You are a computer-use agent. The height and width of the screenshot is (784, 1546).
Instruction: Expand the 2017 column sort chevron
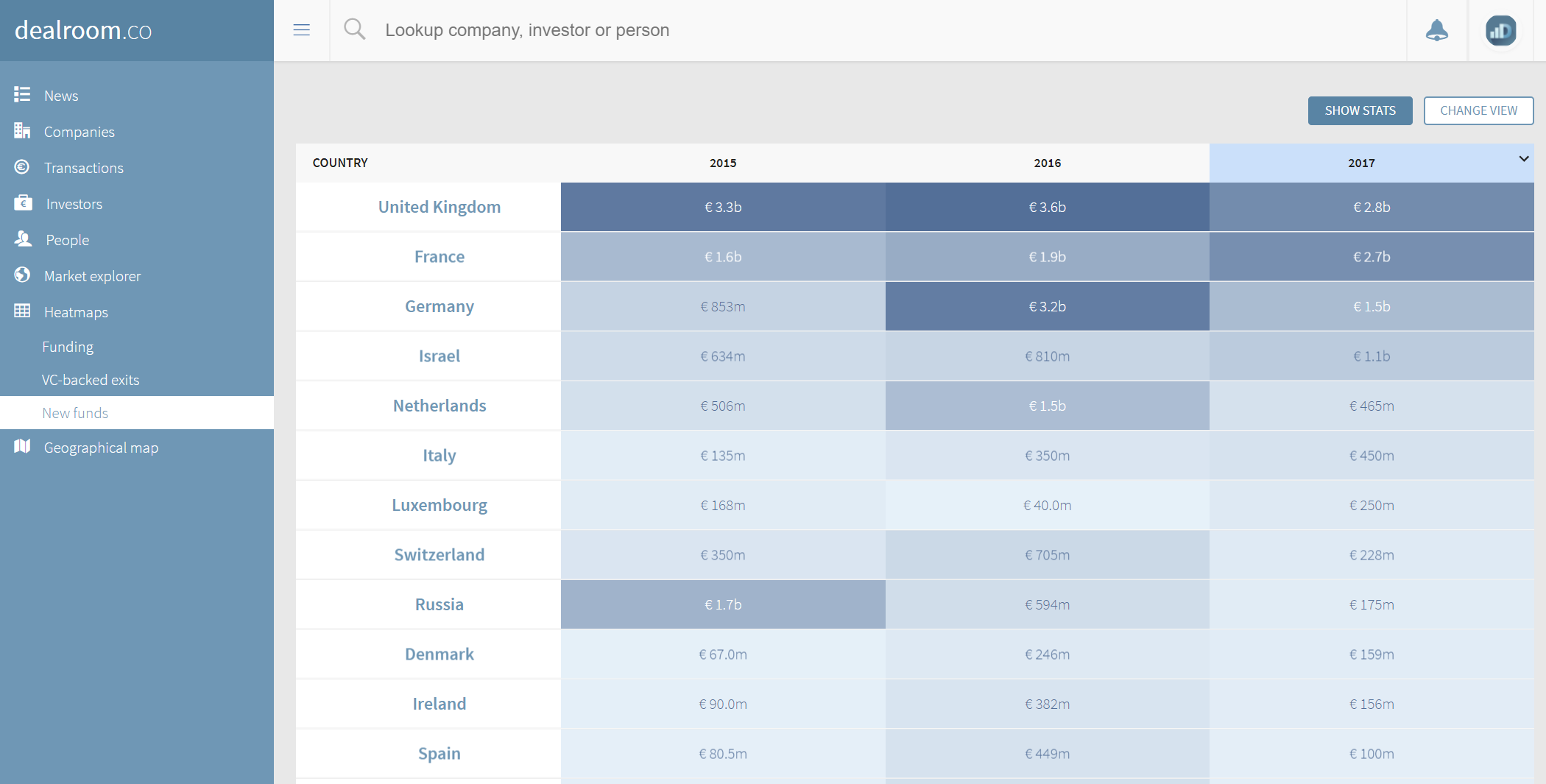(x=1523, y=159)
